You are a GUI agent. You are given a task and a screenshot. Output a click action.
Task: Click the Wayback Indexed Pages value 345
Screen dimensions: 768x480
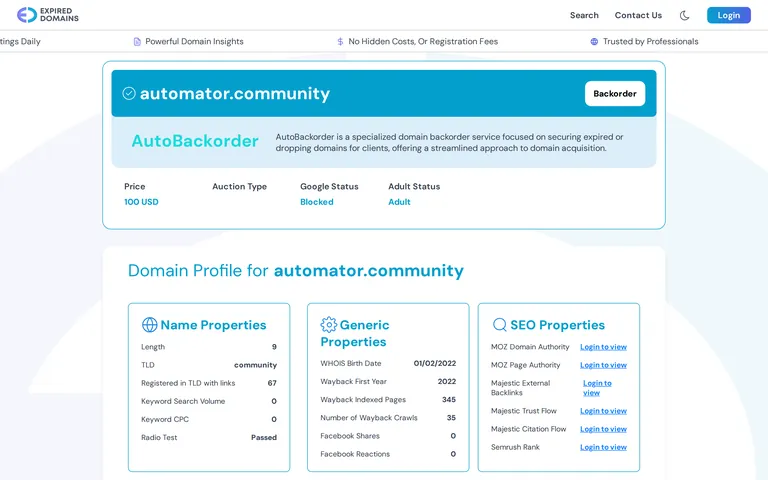point(449,400)
